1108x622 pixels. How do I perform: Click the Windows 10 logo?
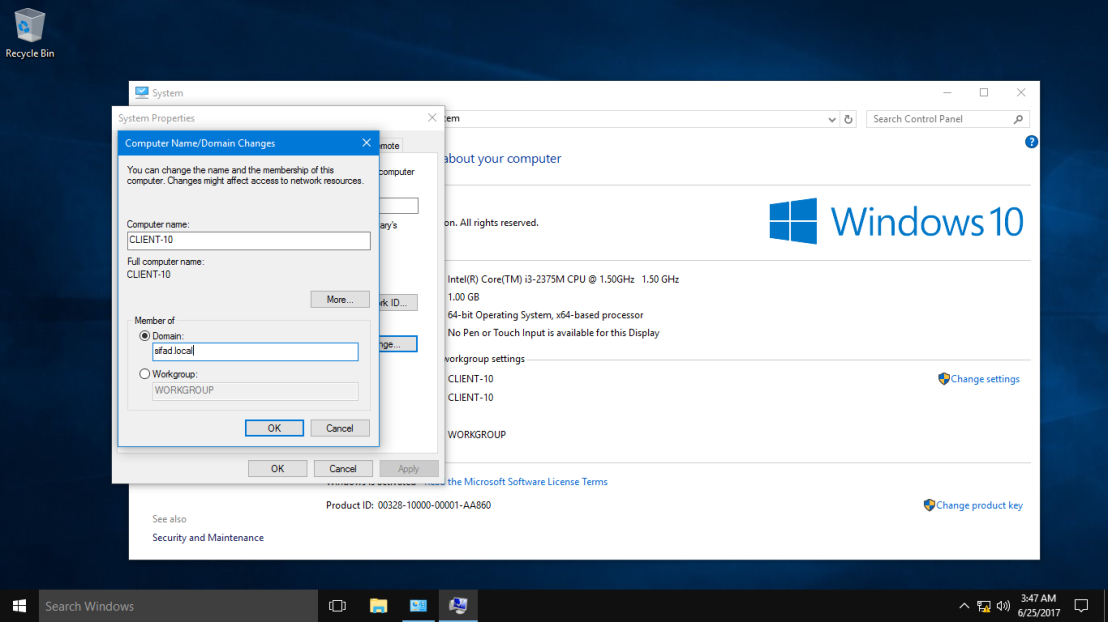point(896,221)
